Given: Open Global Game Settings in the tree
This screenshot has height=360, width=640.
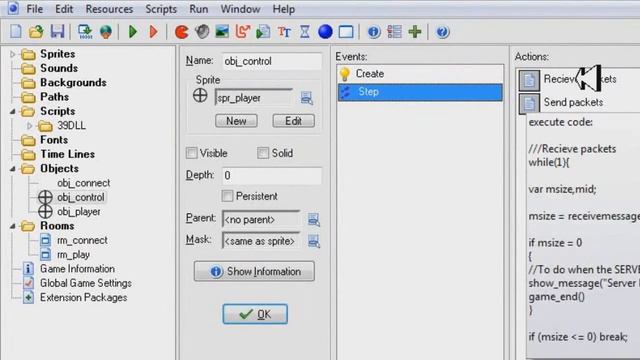Looking at the screenshot, I should (86, 283).
